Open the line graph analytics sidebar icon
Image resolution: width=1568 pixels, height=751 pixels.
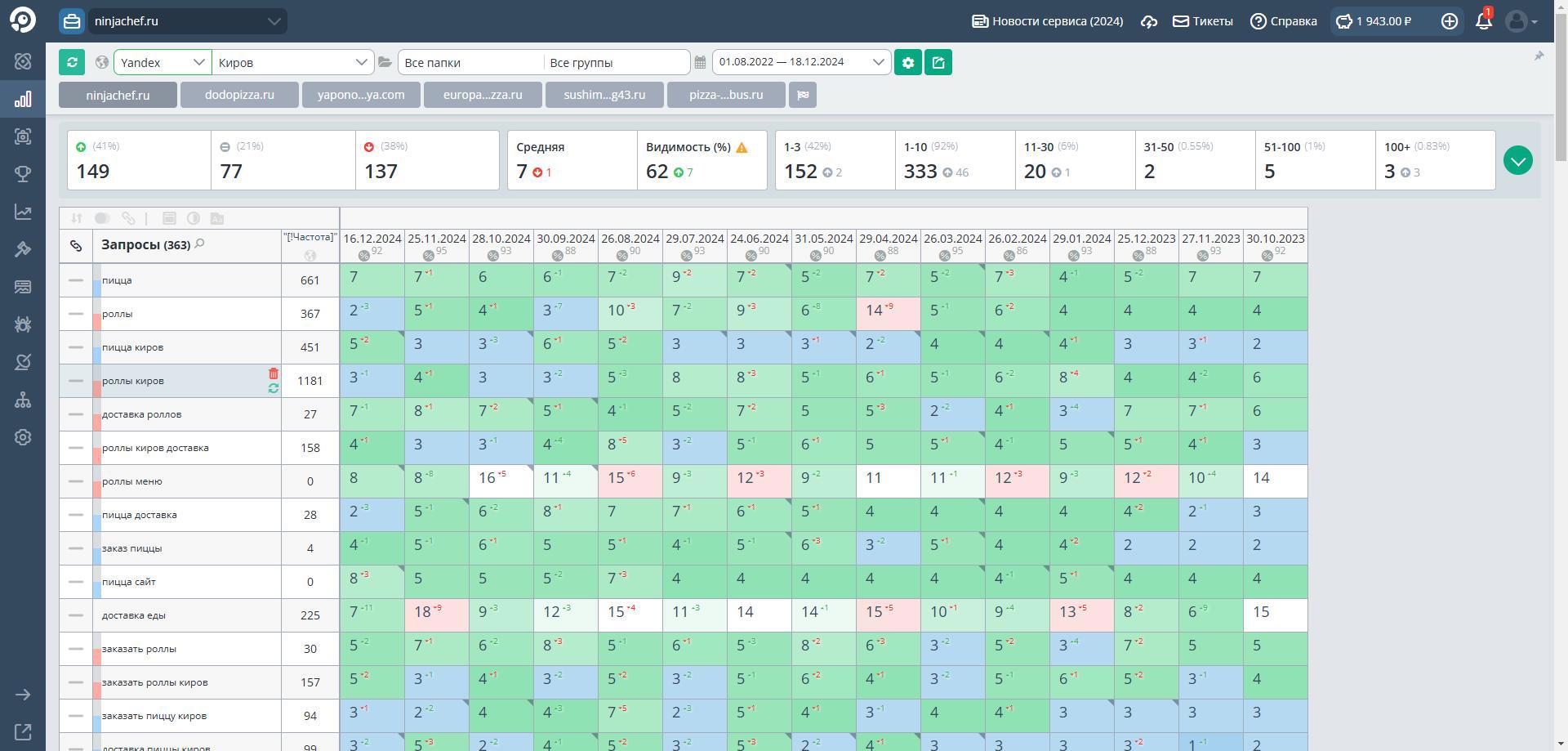(x=23, y=212)
